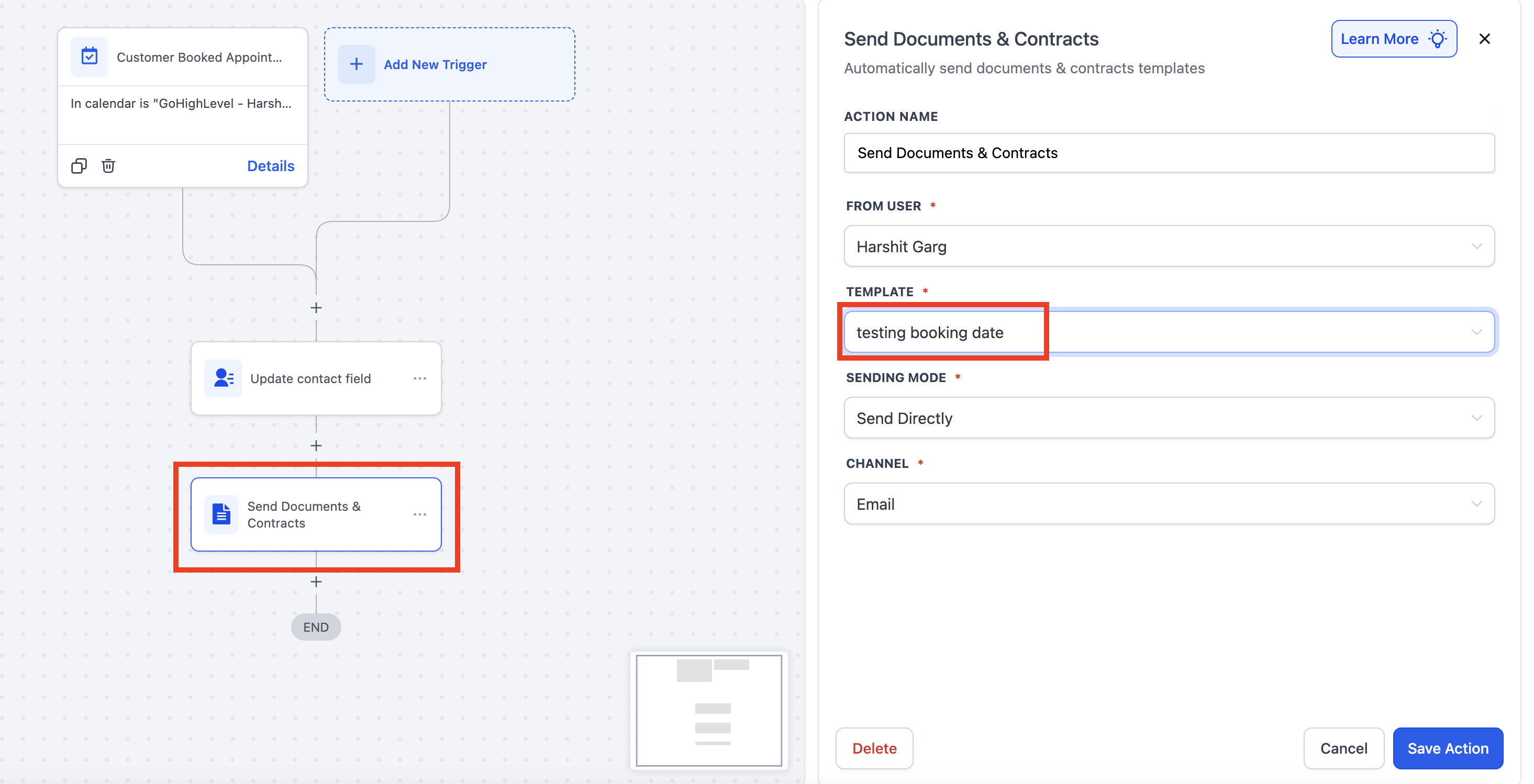Click the Send Documents & Contracts document icon
This screenshot has height=784, width=1534.
(221, 514)
